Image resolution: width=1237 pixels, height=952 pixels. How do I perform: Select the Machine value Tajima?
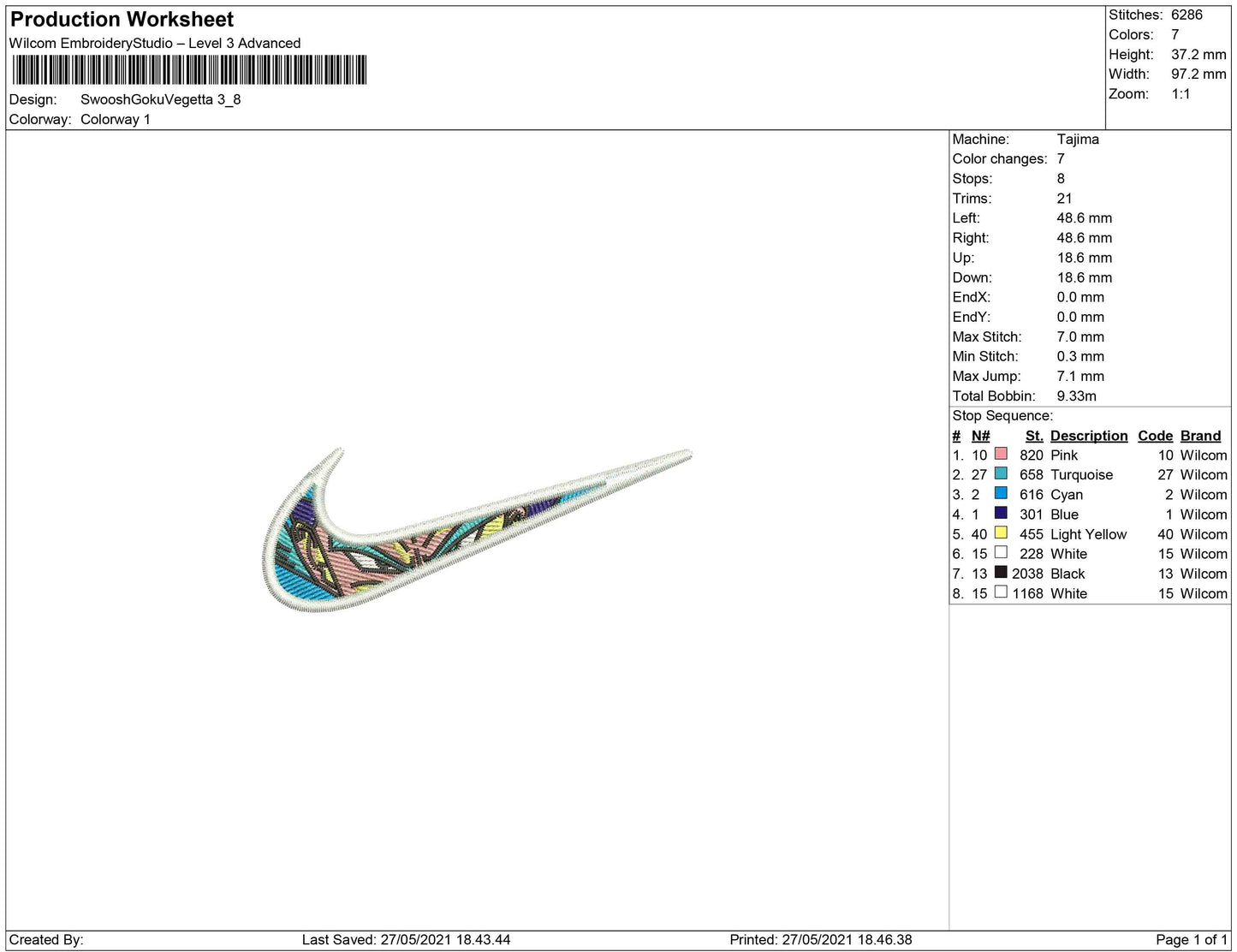1078,140
